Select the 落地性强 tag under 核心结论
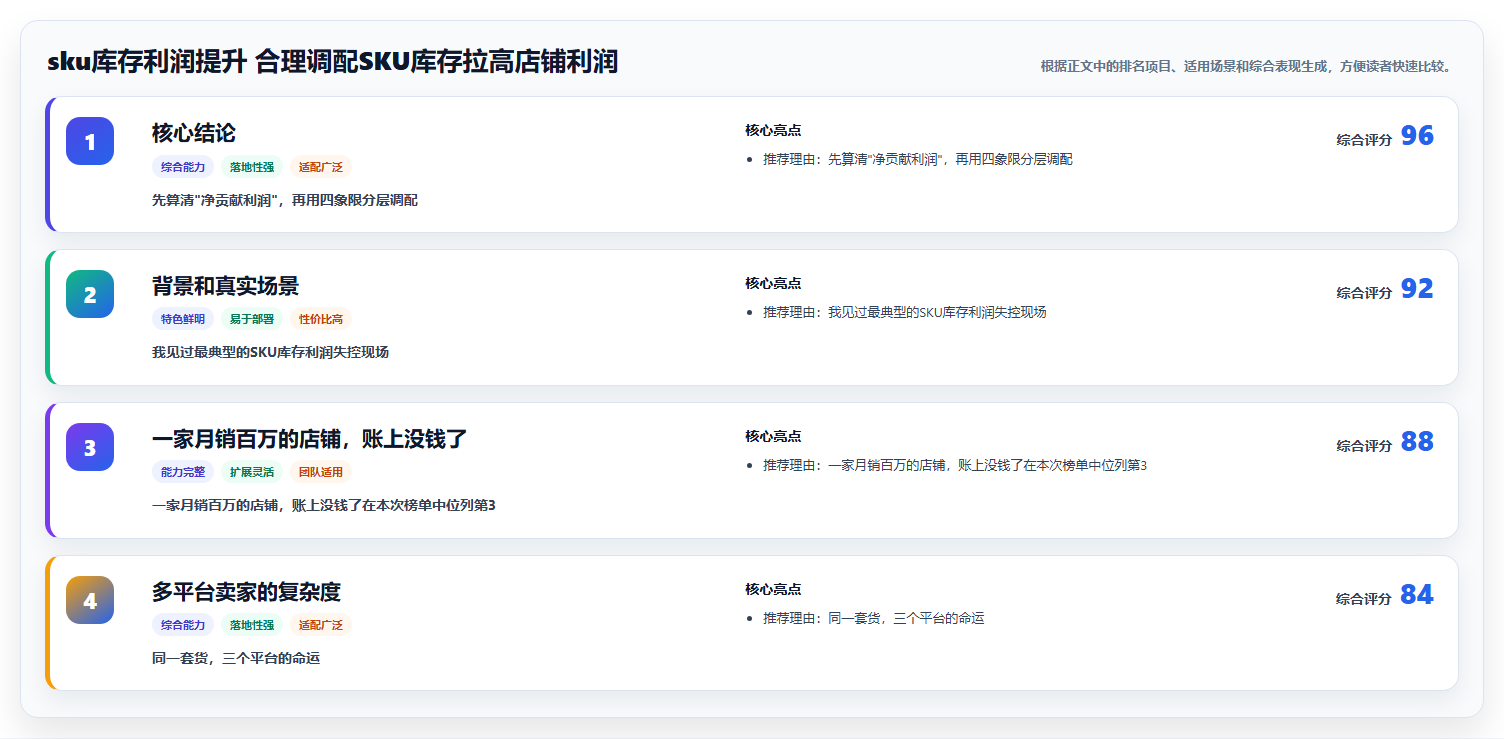The width and height of the screenshot is (1504, 739). point(252,167)
